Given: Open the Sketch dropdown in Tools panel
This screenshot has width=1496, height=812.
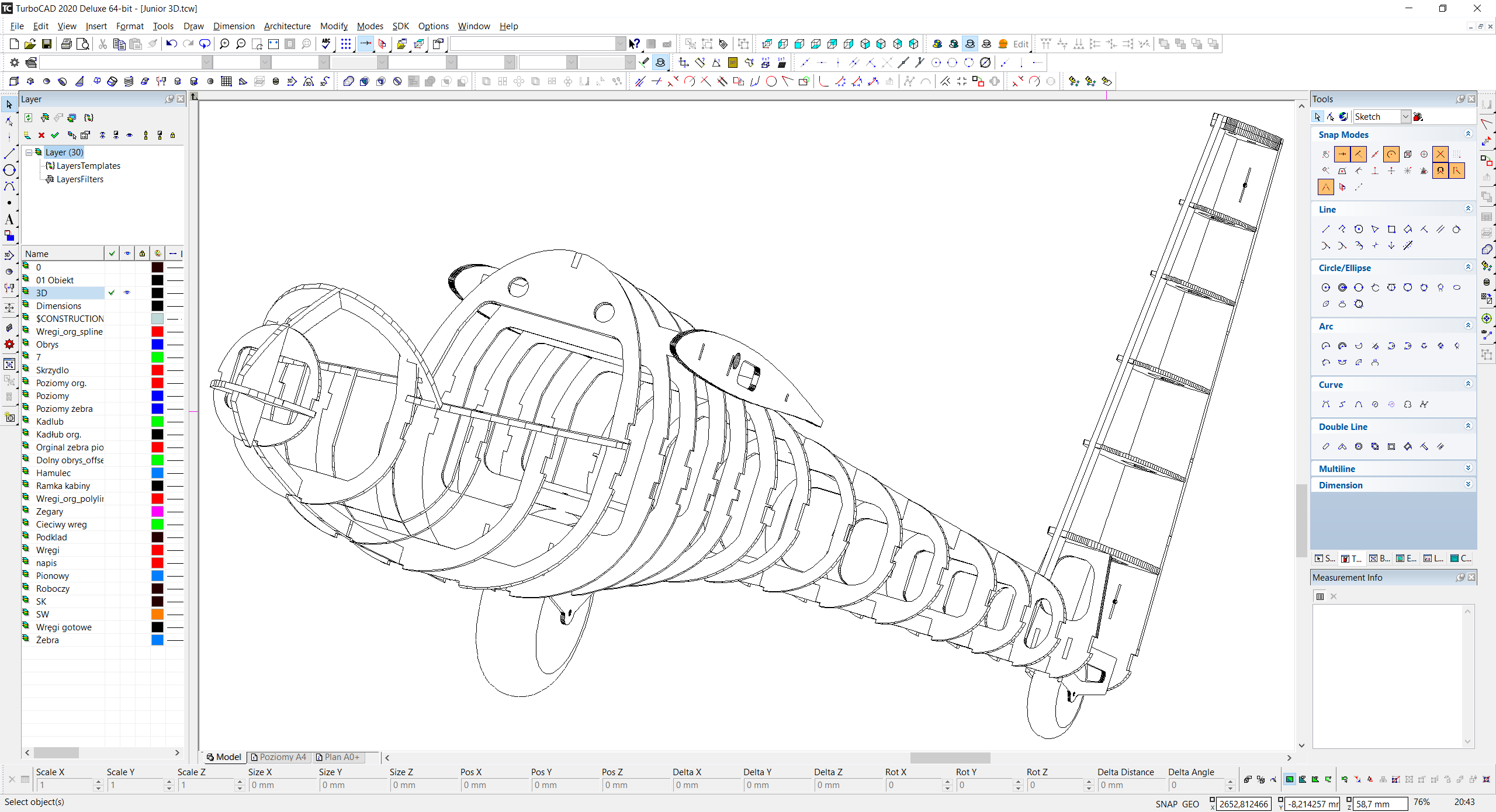Looking at the screenshot, I should (x=1405, y=117).
